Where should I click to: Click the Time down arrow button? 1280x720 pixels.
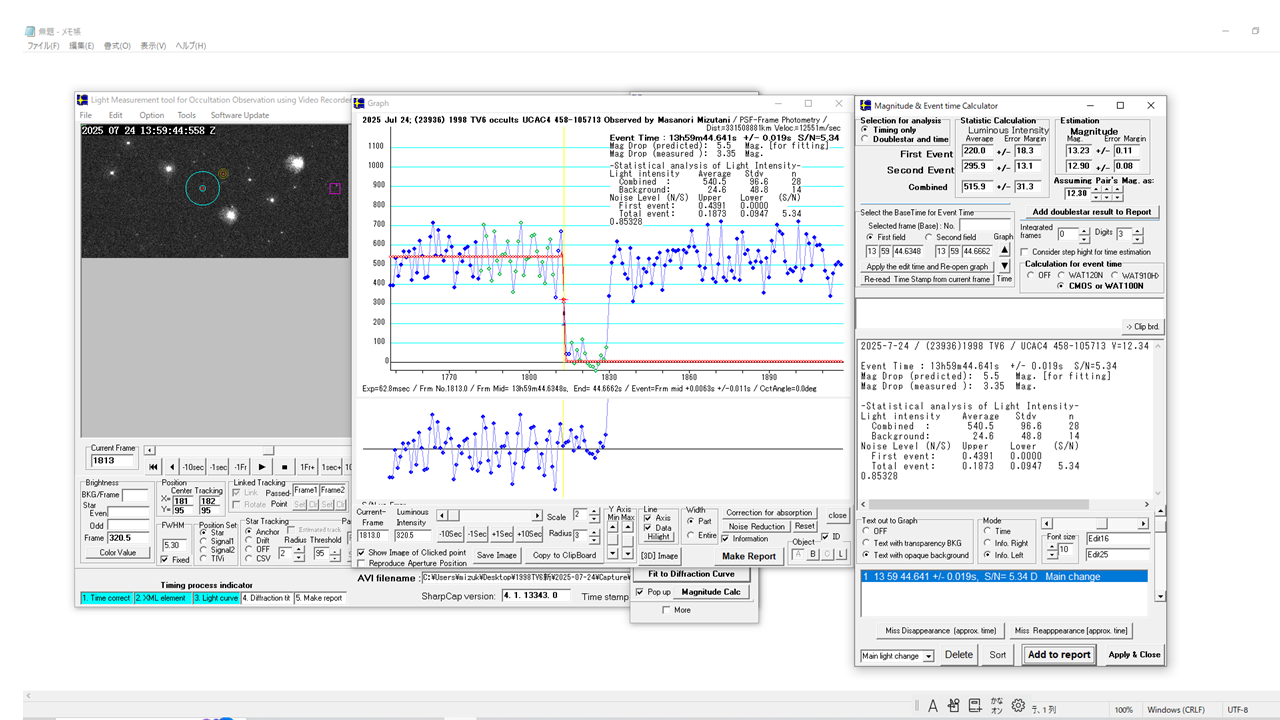pos(1005,266)
